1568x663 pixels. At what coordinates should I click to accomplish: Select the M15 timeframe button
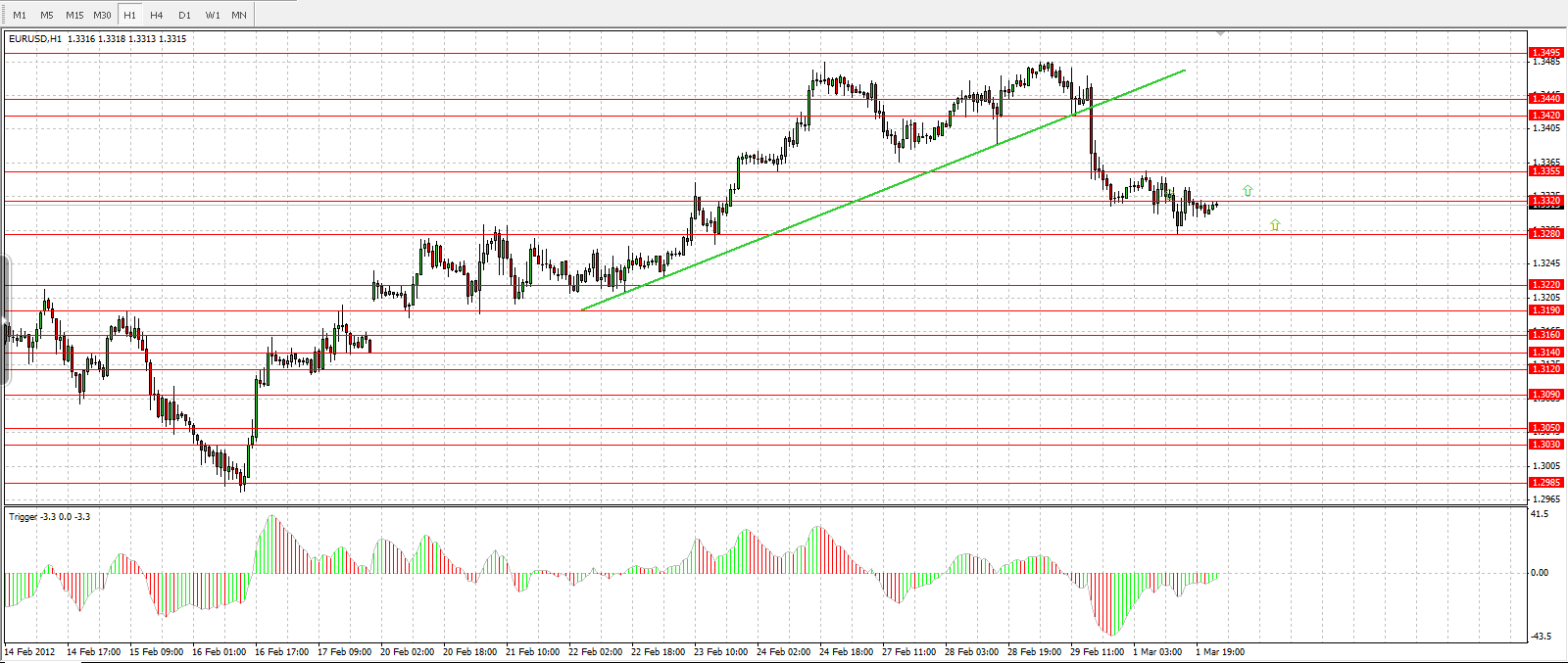[74, 15]
